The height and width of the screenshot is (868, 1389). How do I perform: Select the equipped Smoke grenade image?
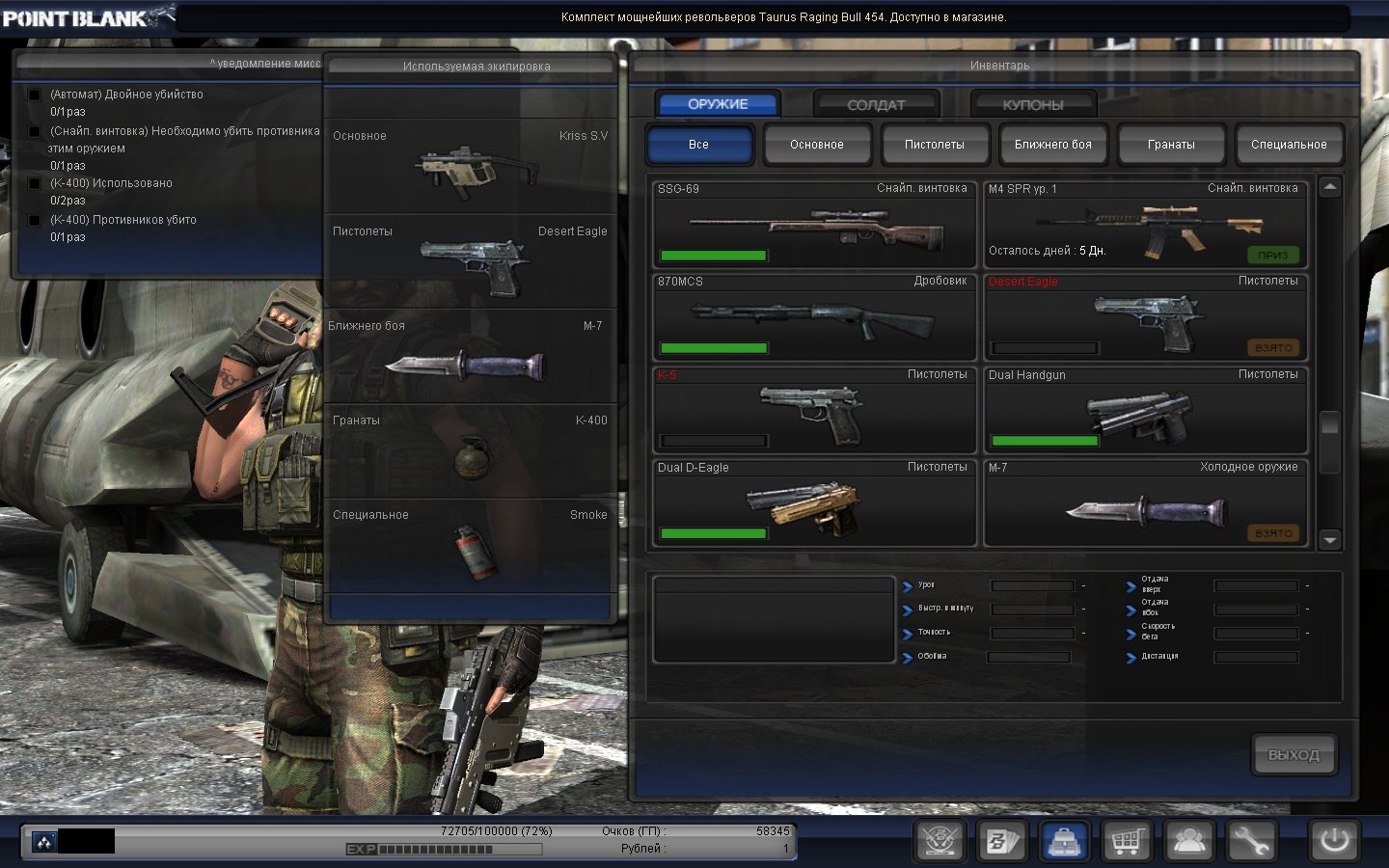[x=474, y=551]
